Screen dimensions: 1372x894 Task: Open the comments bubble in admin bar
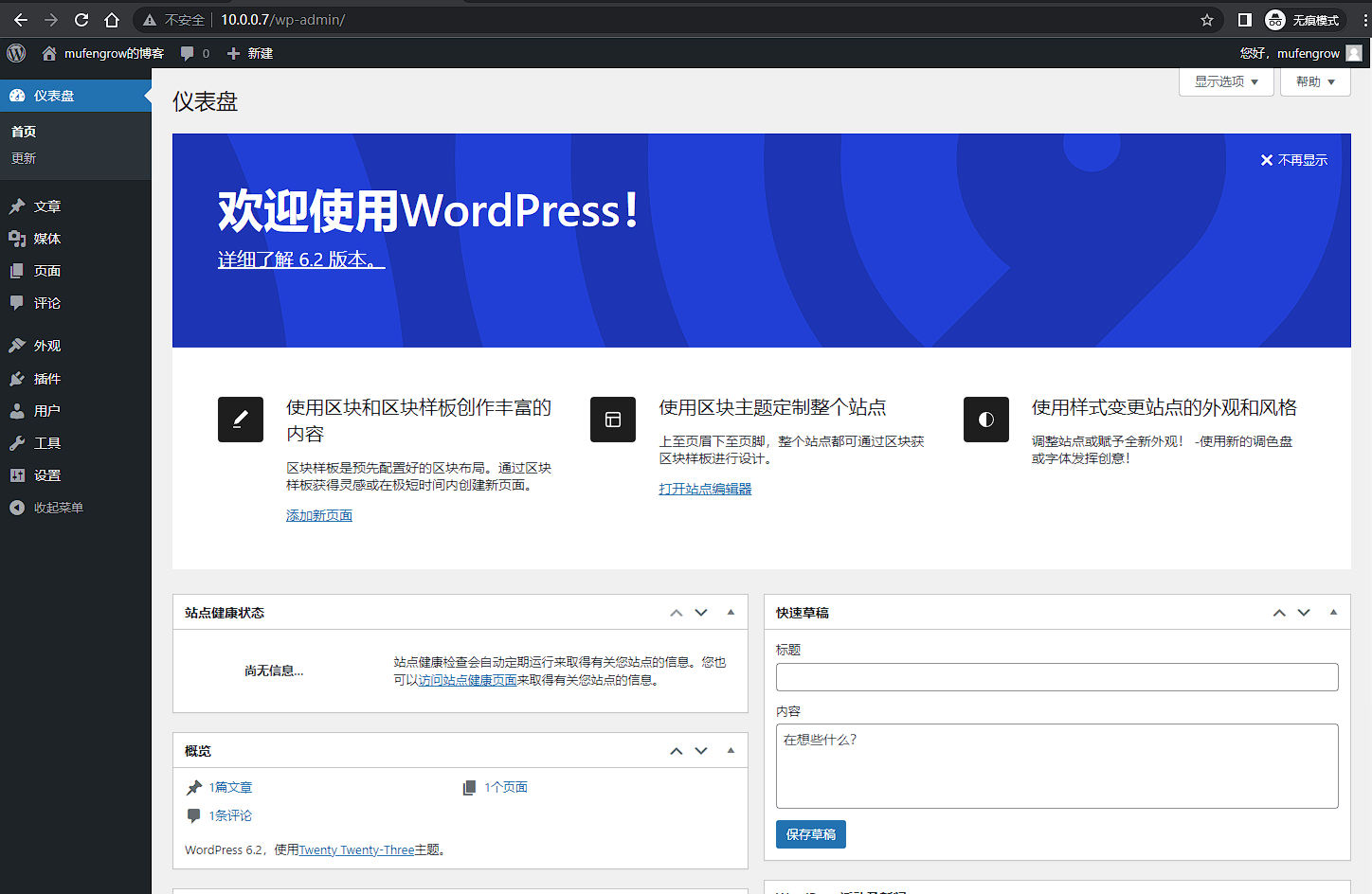[195, 53]
